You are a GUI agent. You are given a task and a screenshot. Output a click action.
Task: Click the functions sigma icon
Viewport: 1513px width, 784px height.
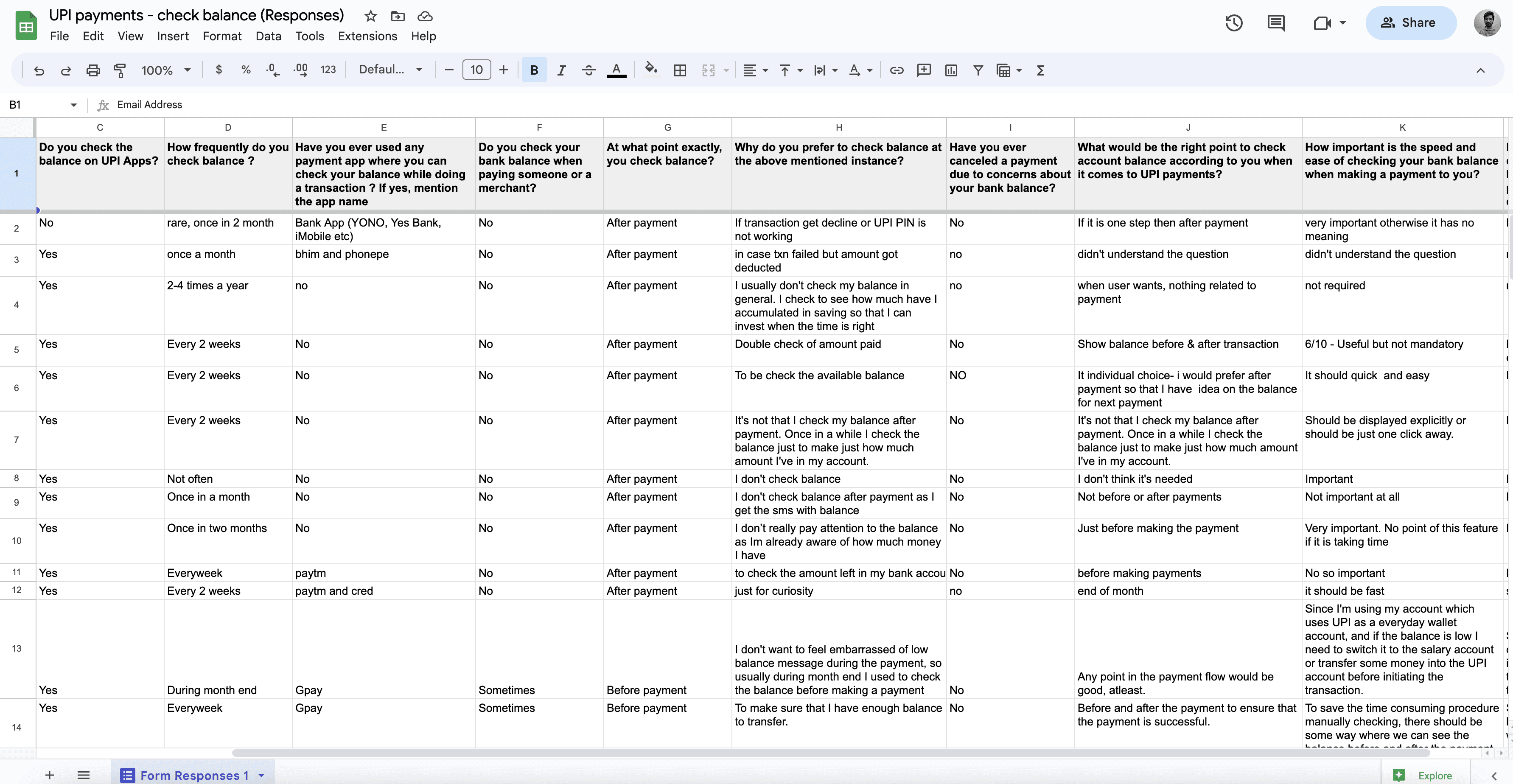click(1040, 70)
